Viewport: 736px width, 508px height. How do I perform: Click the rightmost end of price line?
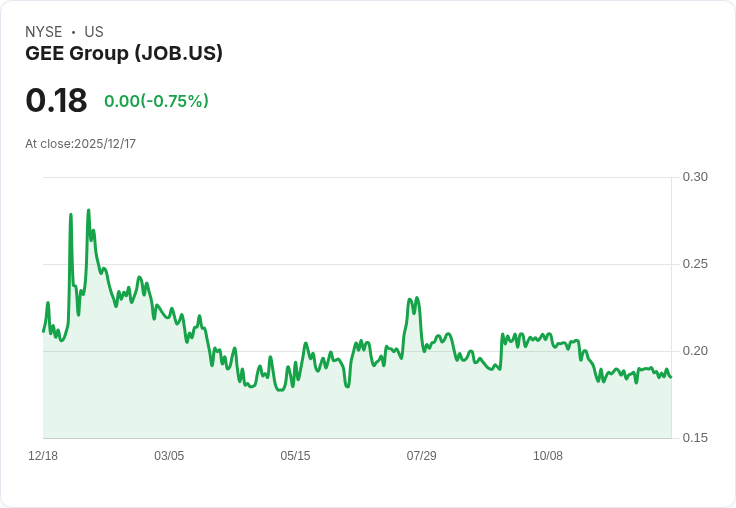click(671, 377)
